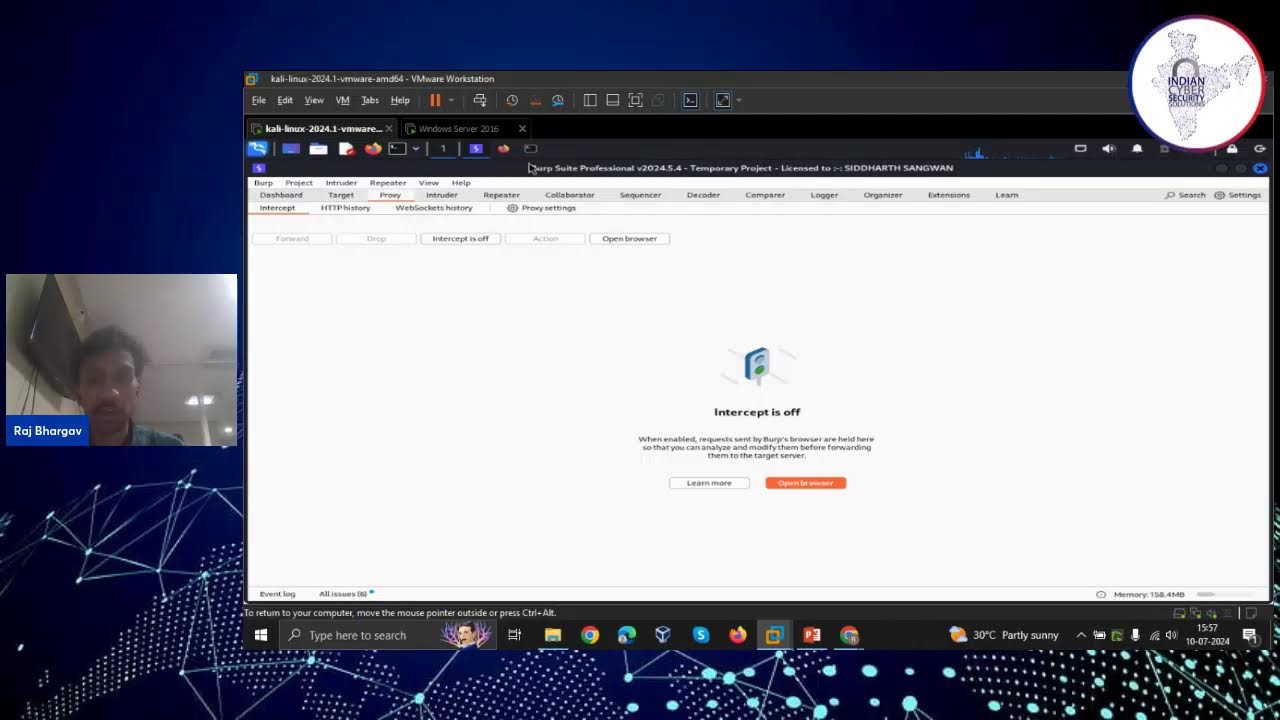Open the VMware Tabs menu

[x=370, y=100]
